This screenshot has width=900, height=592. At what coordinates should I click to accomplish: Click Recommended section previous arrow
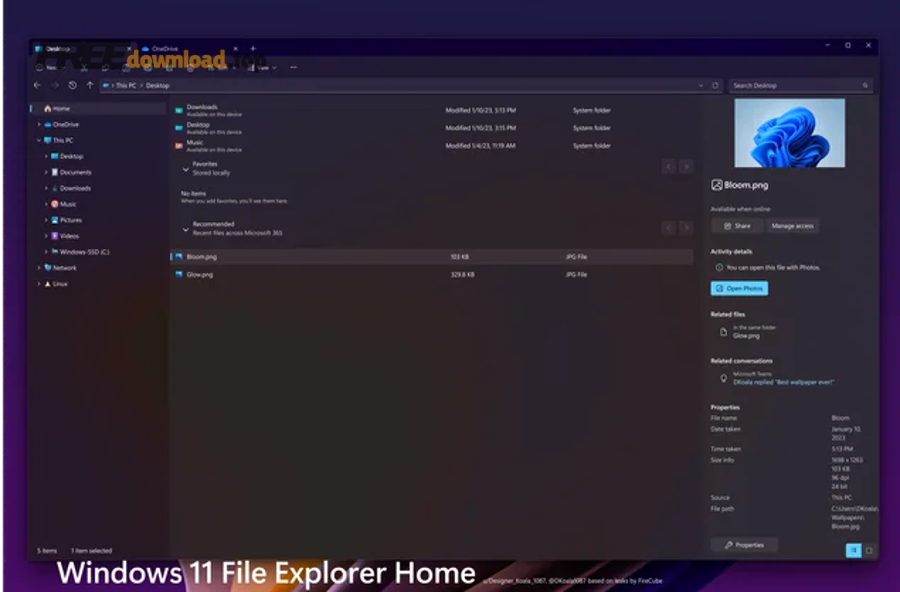point(669,229)
